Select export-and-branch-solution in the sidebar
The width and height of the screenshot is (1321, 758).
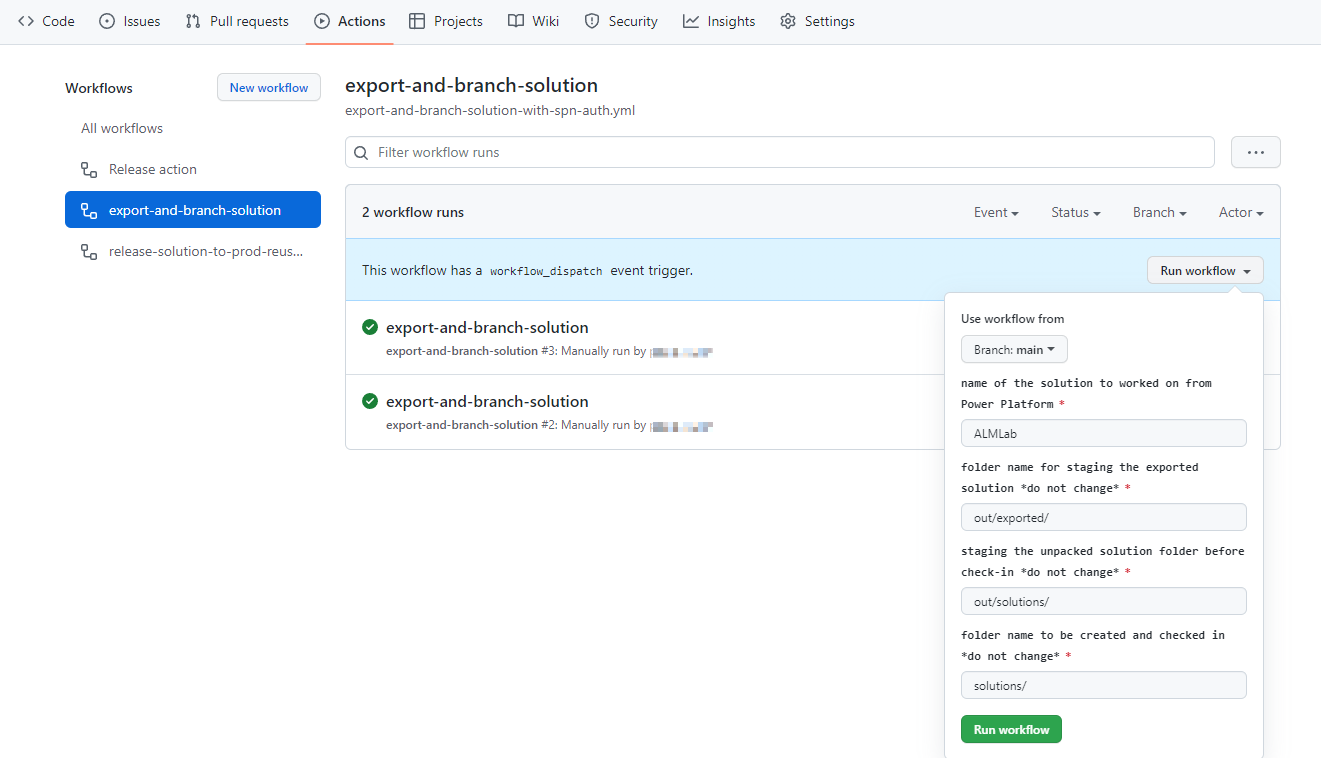[193, 210]
